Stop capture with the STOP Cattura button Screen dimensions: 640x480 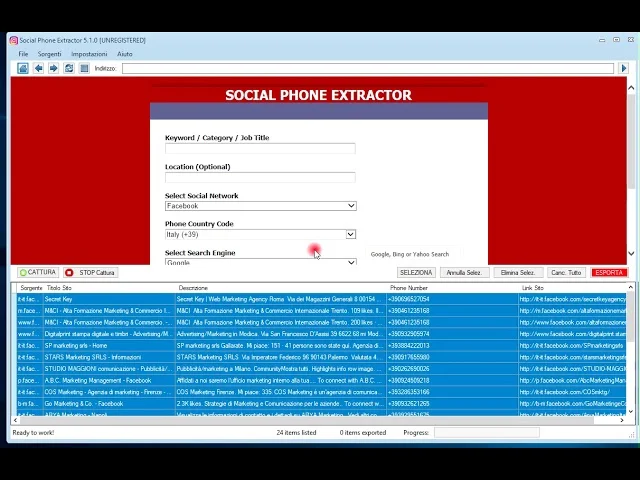90,272
